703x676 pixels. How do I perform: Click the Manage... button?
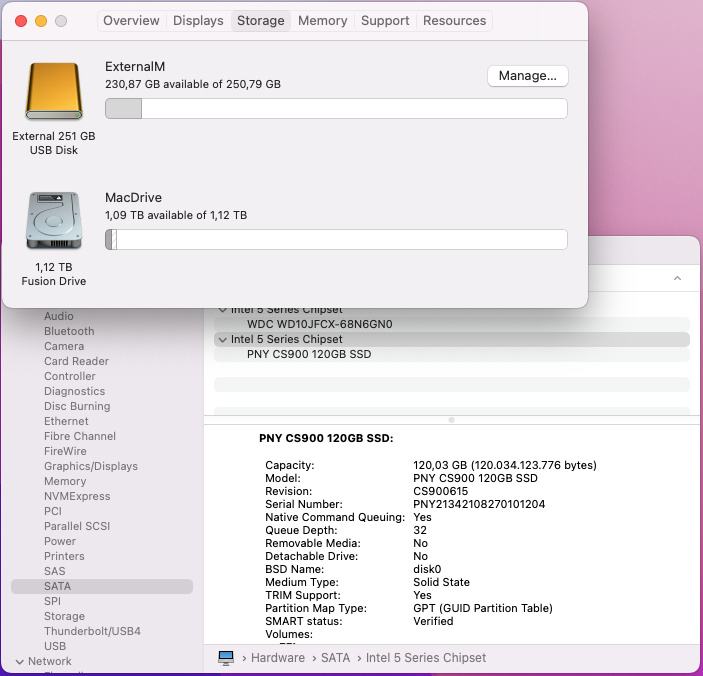click(527, 76)
